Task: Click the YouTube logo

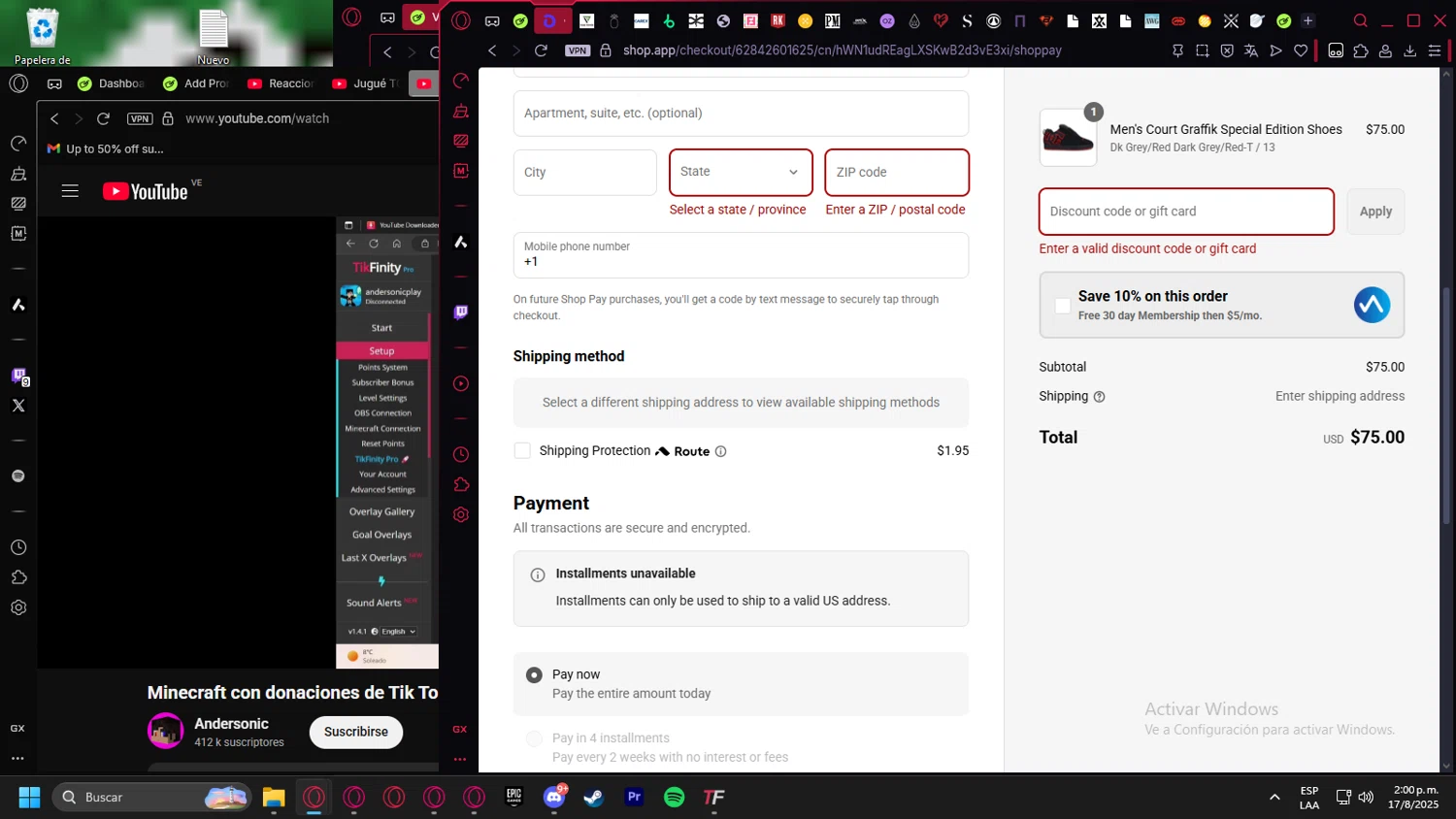Action: 146,191
